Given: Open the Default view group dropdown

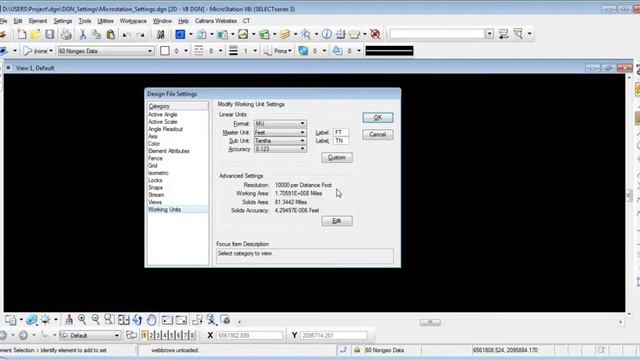Looking at the screenshot, I should pos(90,336).
